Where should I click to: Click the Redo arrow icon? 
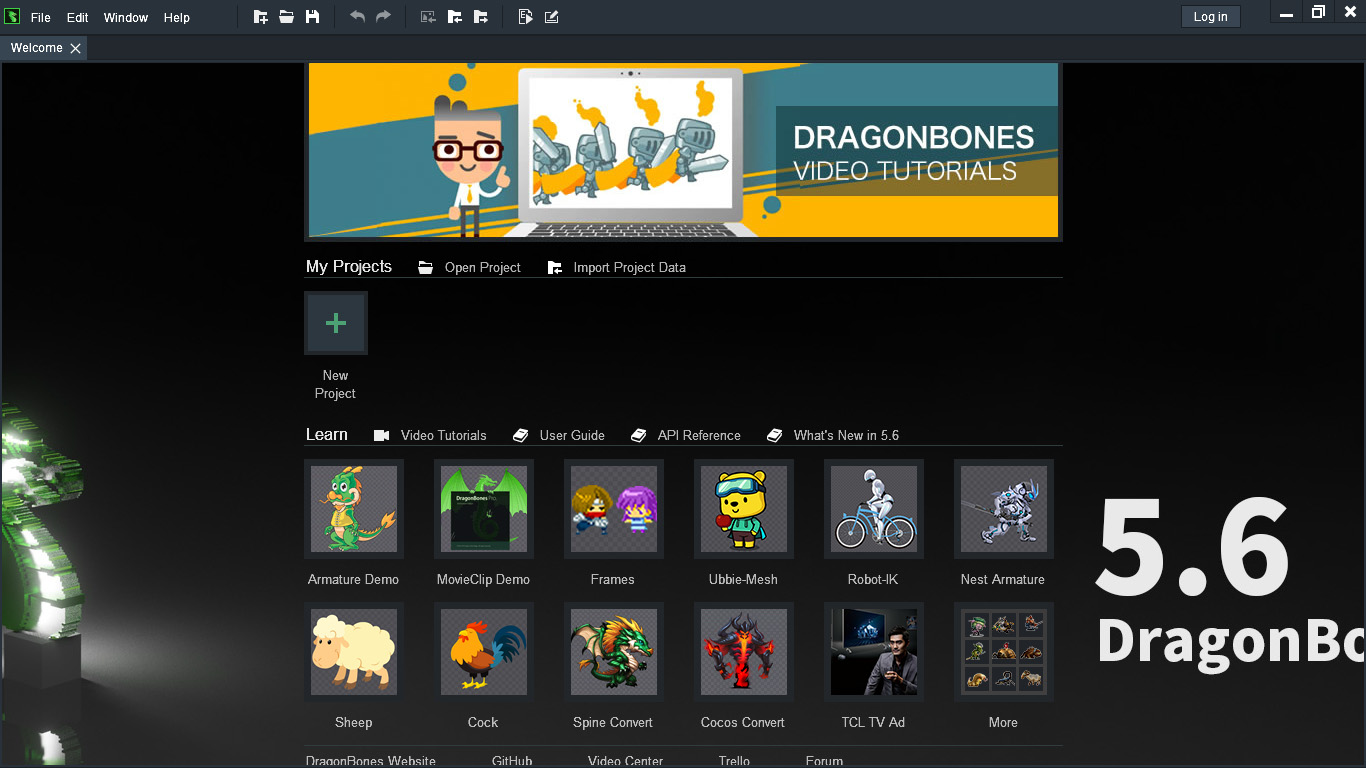[x=383, y=17]
